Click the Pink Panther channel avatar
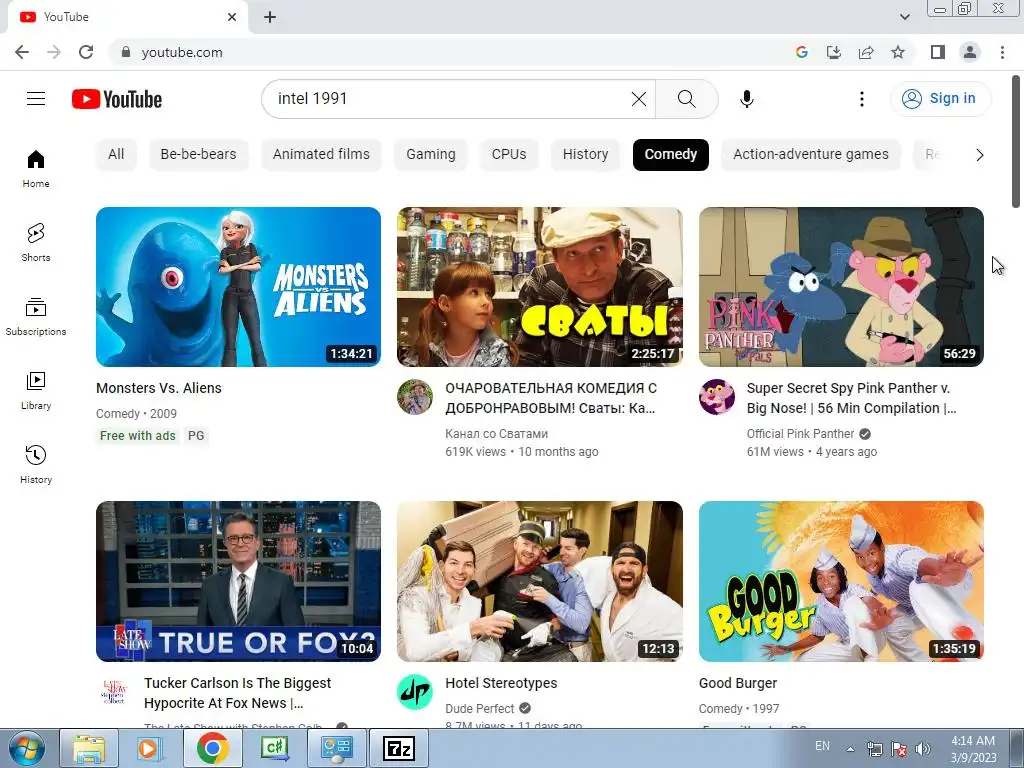The image size is (1024, 768). (x=716, y=397)
